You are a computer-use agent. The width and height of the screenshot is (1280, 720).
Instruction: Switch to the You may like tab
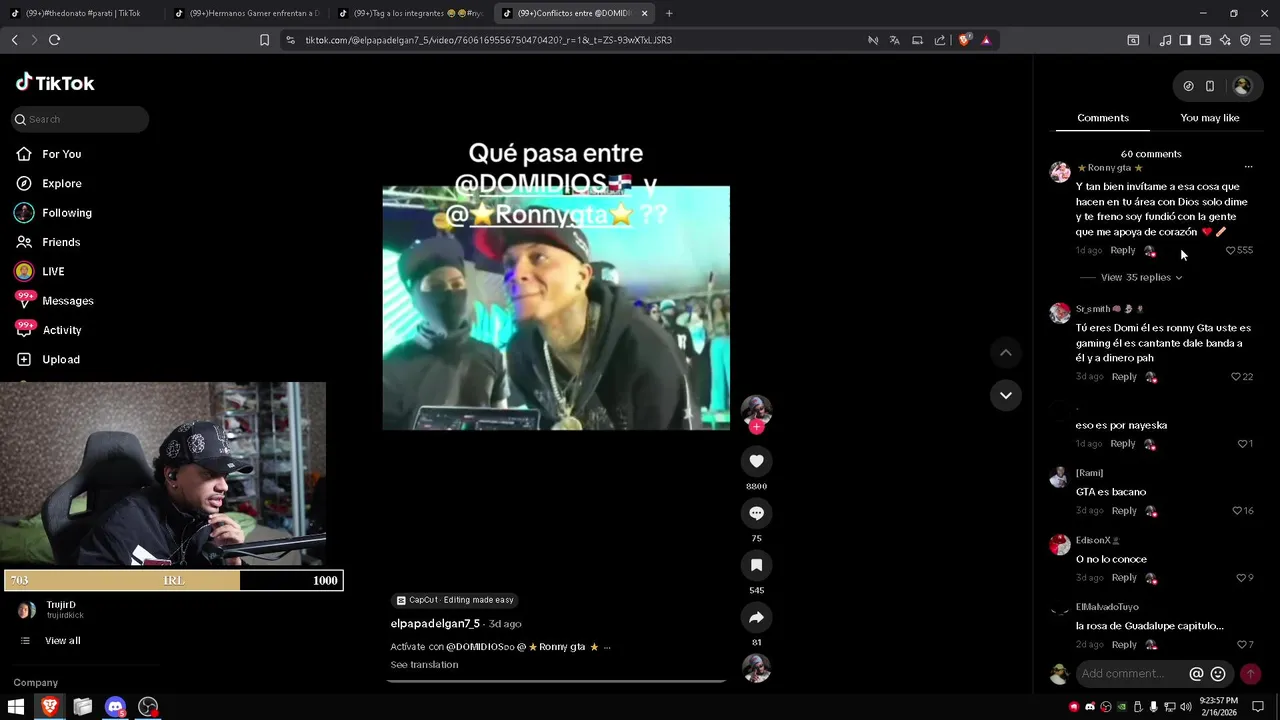tap(1209, 118)
